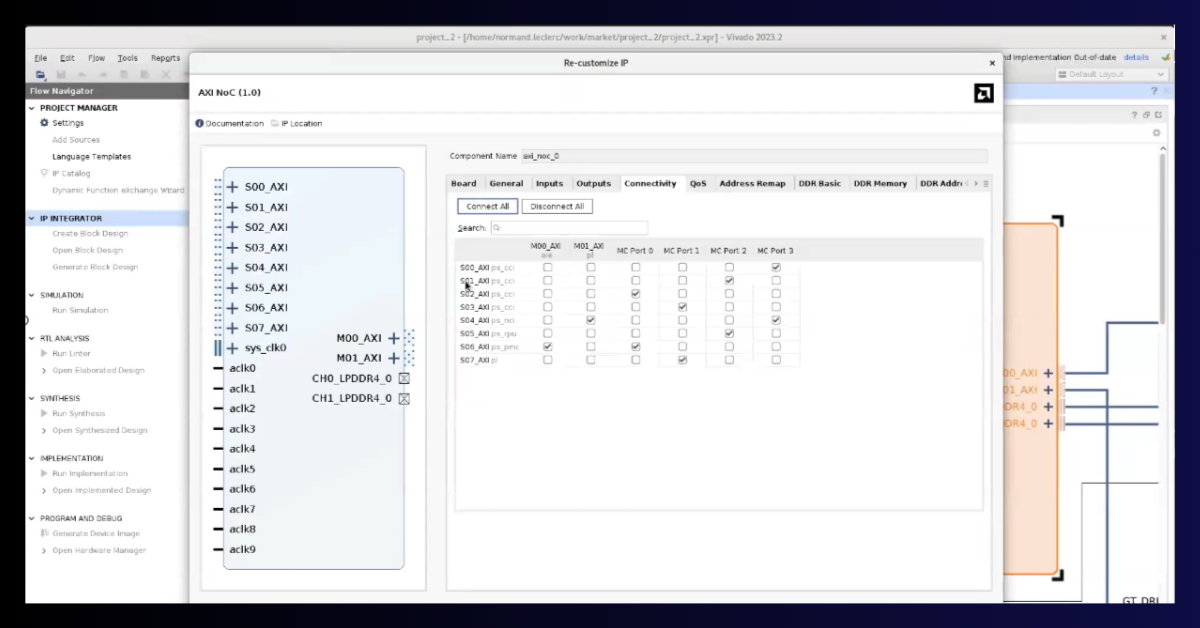This screenshot has height=628, width=1200.
Task: Switch to the QoS tab
Action: [x=698, y=183]
